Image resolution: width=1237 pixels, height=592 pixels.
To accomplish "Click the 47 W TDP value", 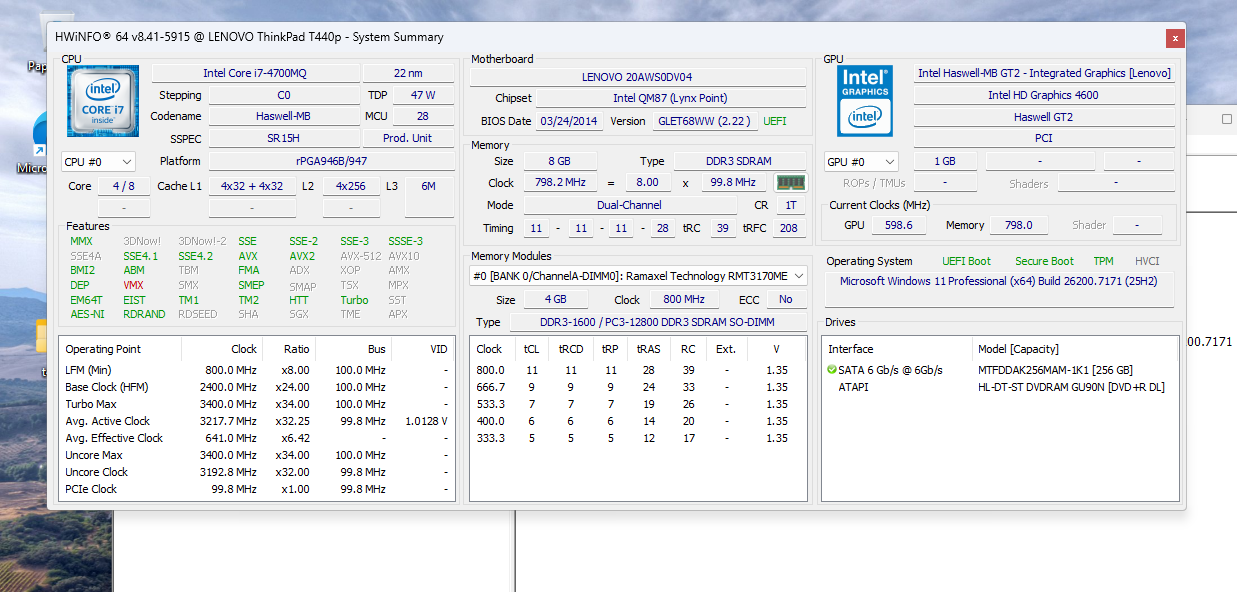I will 424,95.
